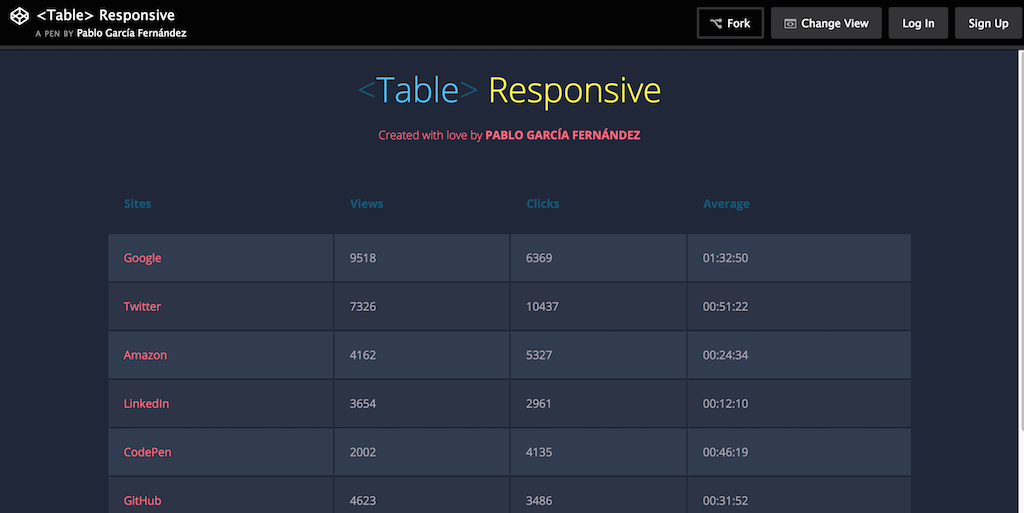Open the LinkedIn site link
Screen dimensions: 1024x513
click(x=146, y=404)
